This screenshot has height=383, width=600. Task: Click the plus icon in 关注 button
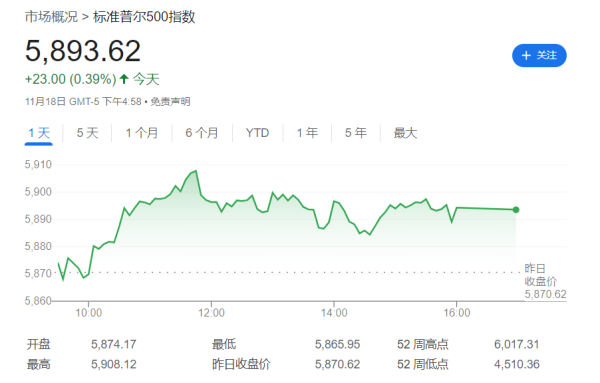tap(526, 55)
